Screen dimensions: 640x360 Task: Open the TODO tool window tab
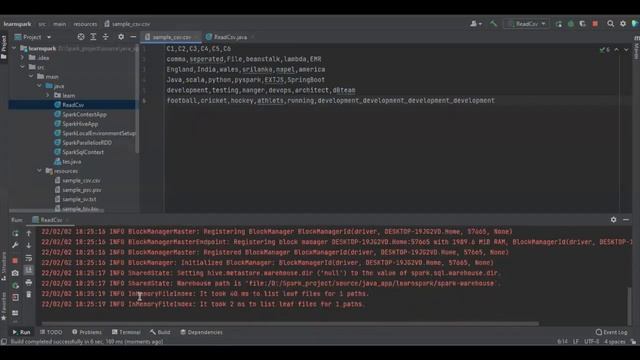(51, 332)
